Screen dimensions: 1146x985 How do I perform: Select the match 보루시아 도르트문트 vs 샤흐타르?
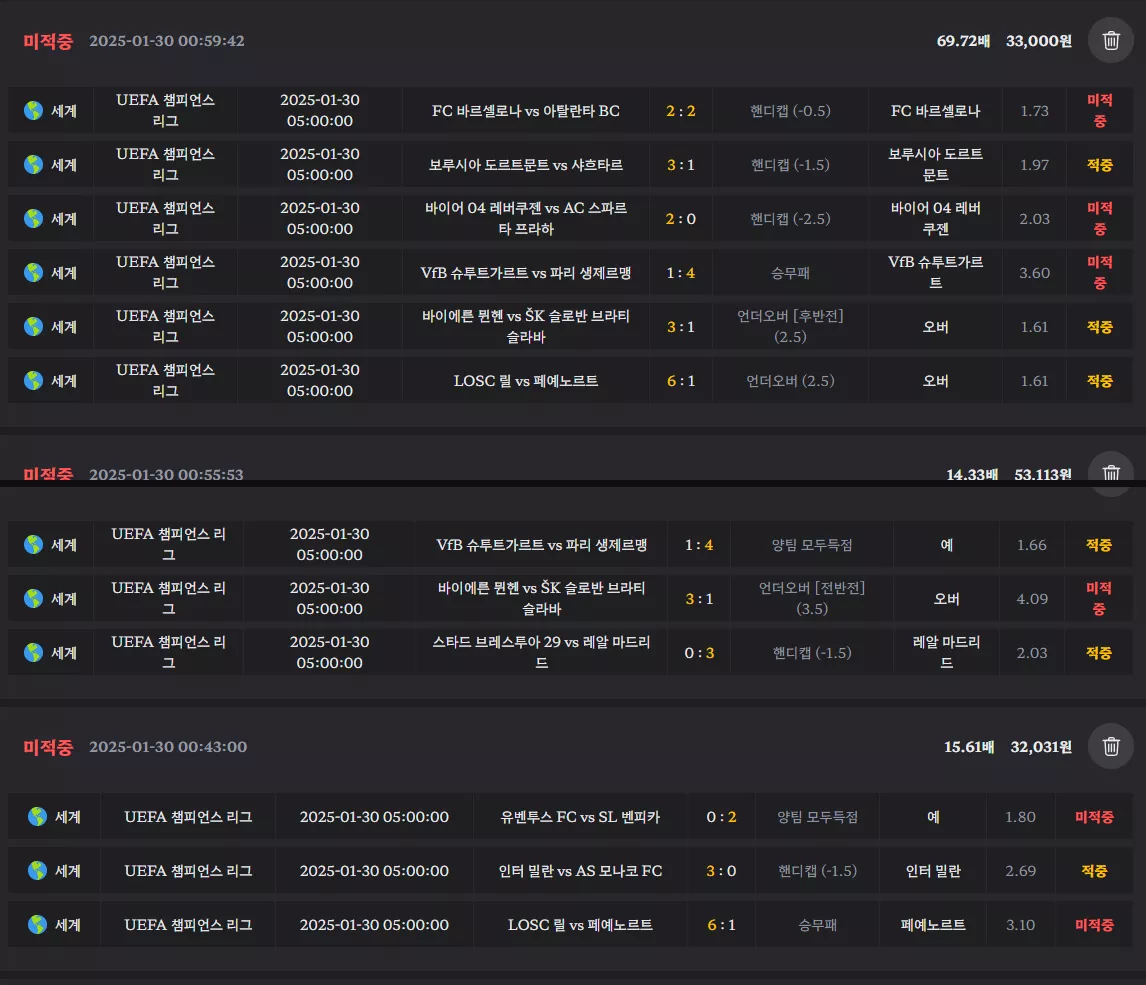(x=525, y=165)
